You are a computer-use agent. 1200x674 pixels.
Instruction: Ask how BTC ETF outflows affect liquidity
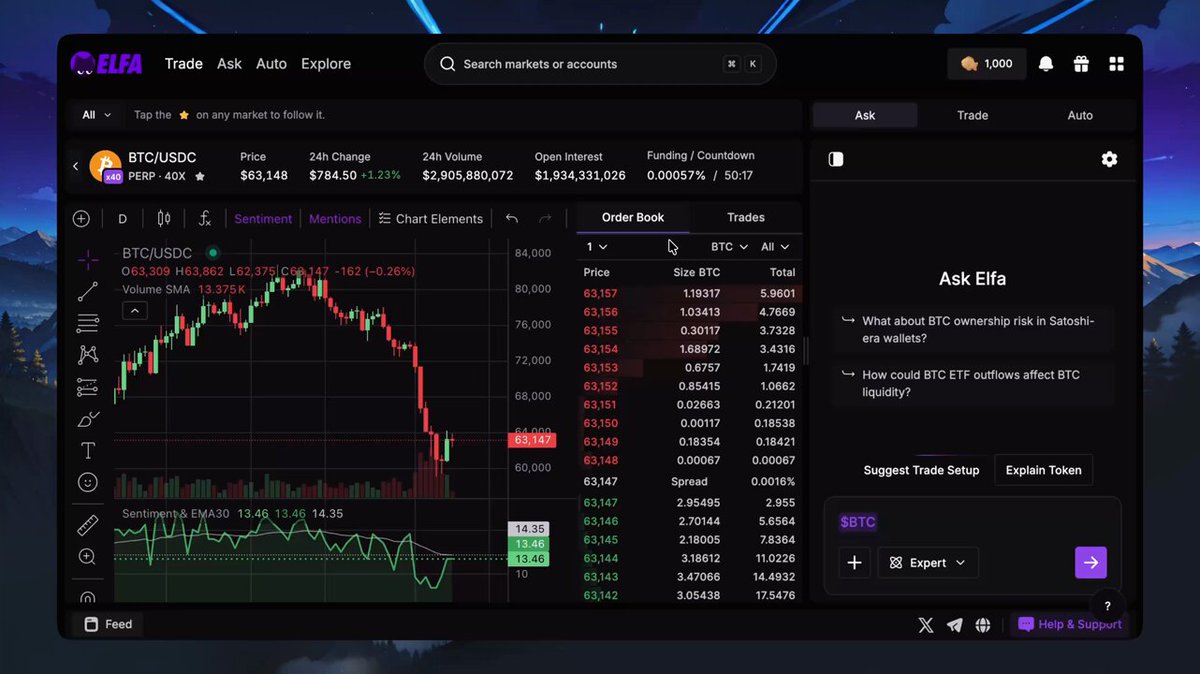click(972, 383)
